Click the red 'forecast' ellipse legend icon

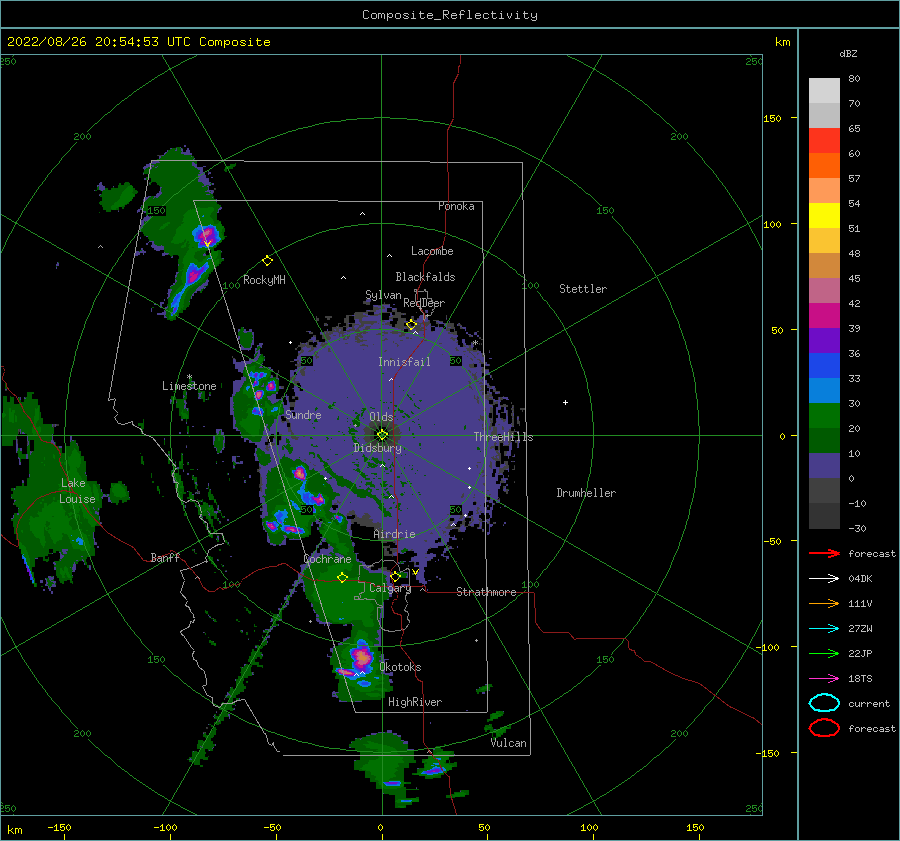[824, 728]
